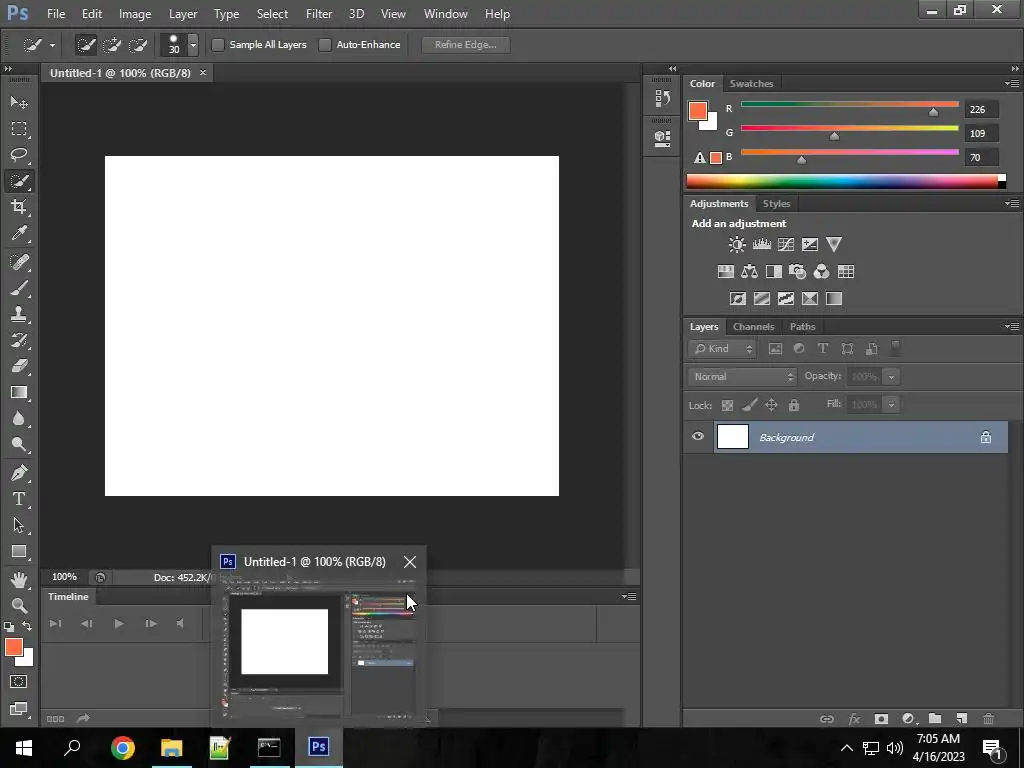Open the Layers panel flyout menu
Image resolution: width=1024 pixels, height=768 pixels.
pos(1012,326)
